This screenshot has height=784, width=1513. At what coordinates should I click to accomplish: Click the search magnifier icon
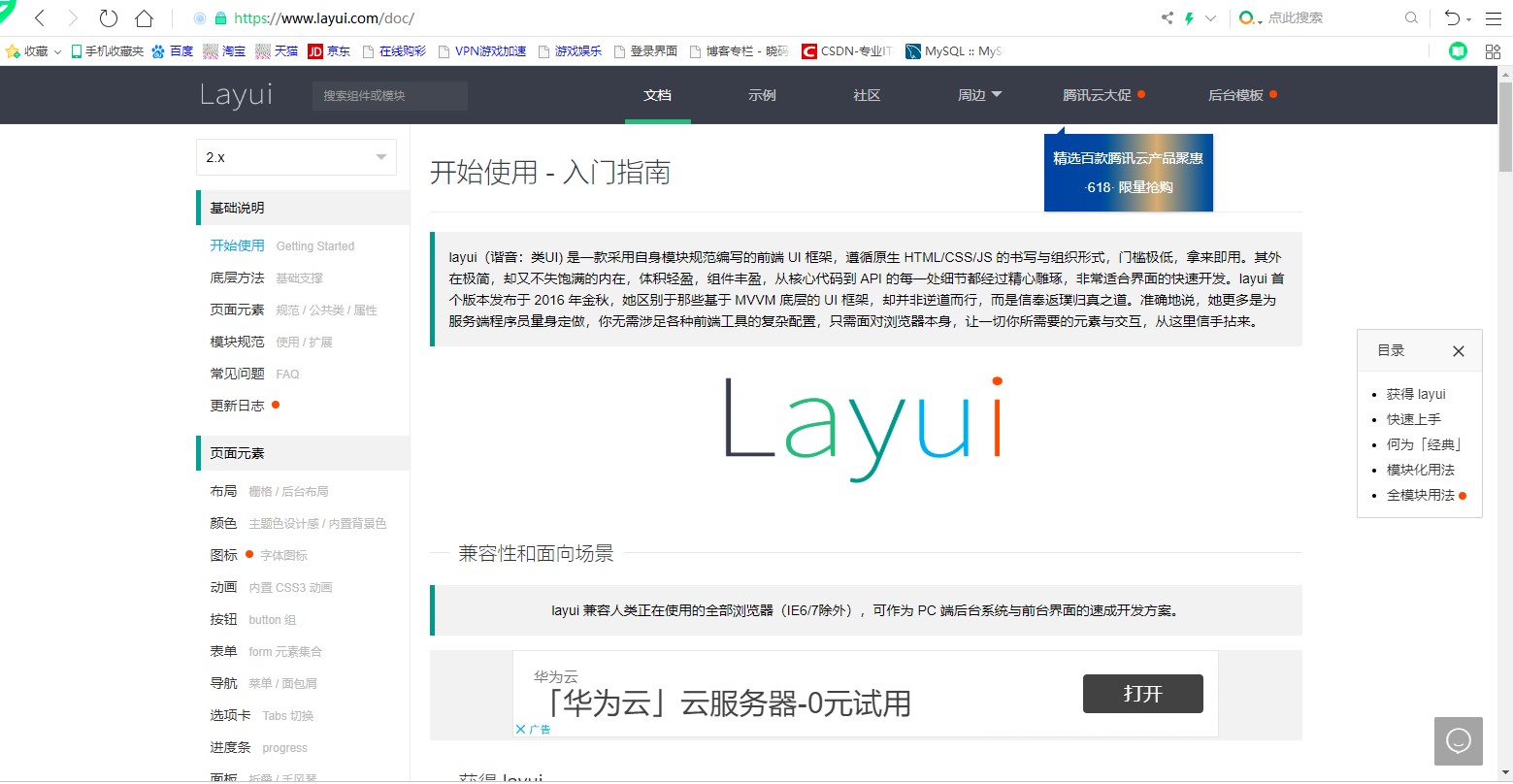tap(1411, 17)
